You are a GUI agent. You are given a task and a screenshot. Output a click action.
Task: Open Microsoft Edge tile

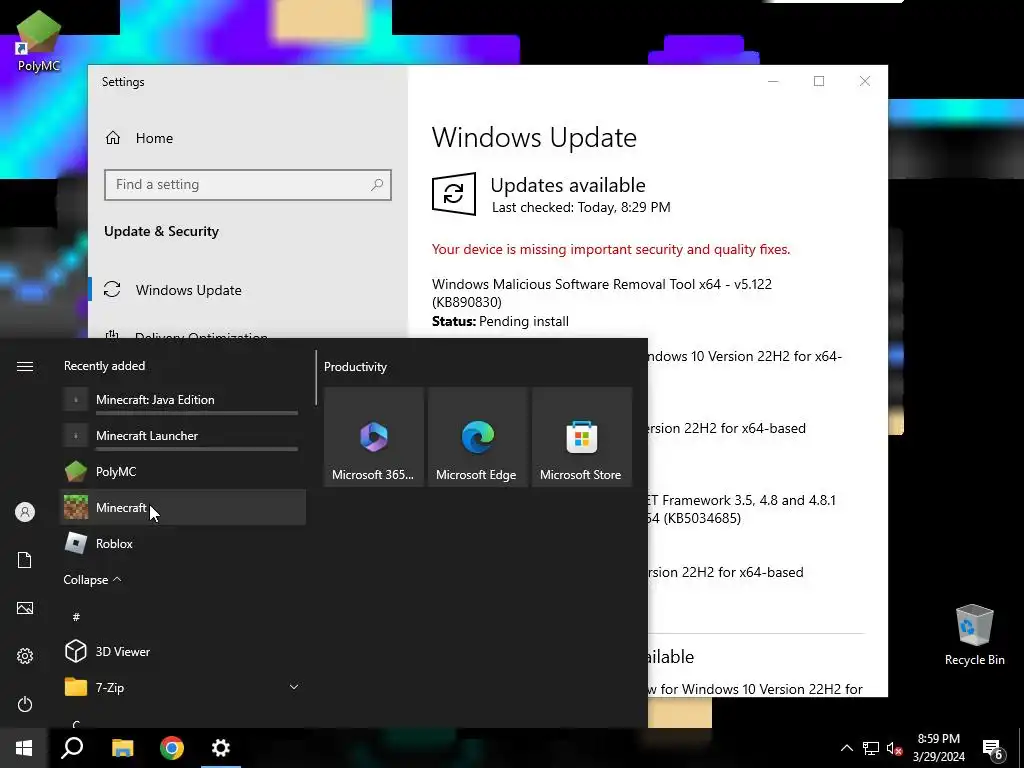(477, 437)
